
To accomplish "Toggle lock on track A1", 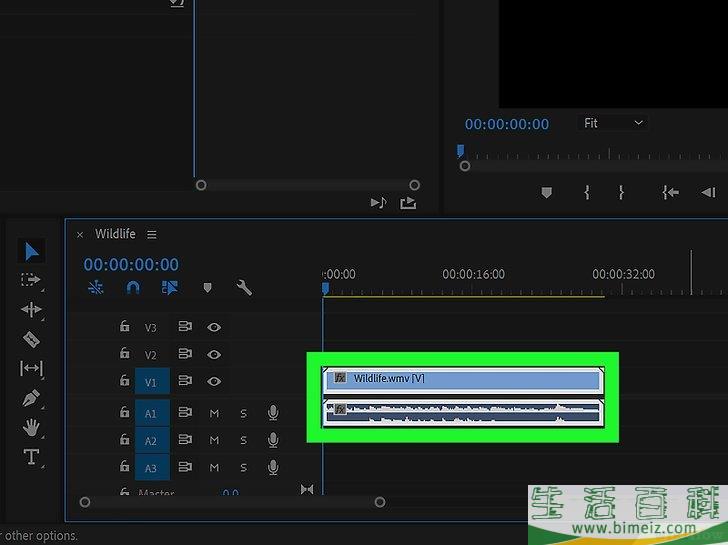I will 124,412.
